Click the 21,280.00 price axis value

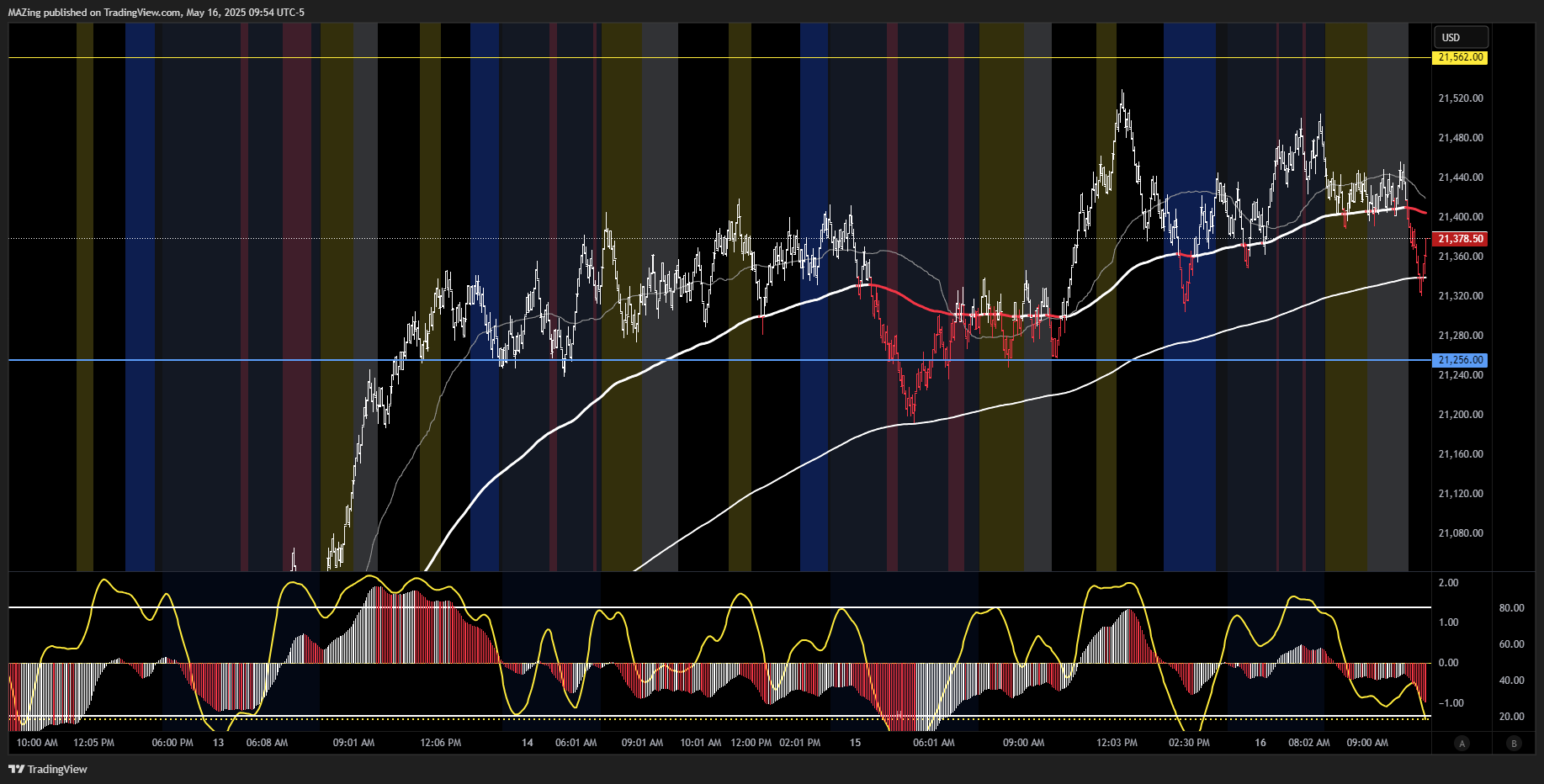click(x=1461, y=336)
